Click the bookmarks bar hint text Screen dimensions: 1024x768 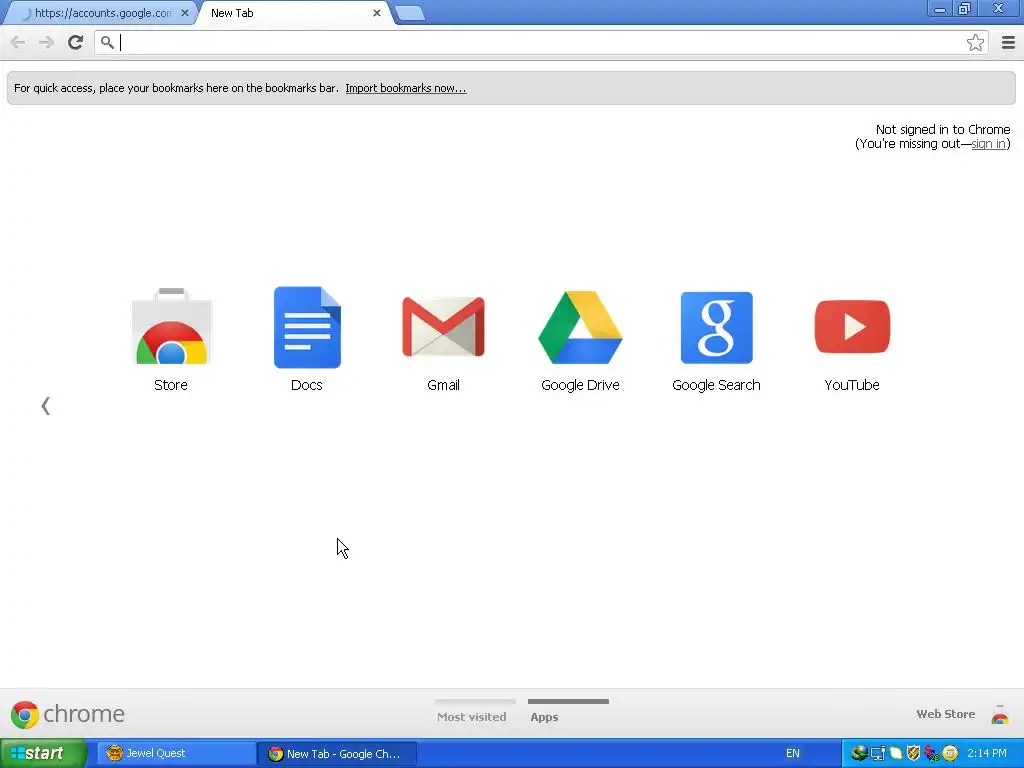(176, 88)
